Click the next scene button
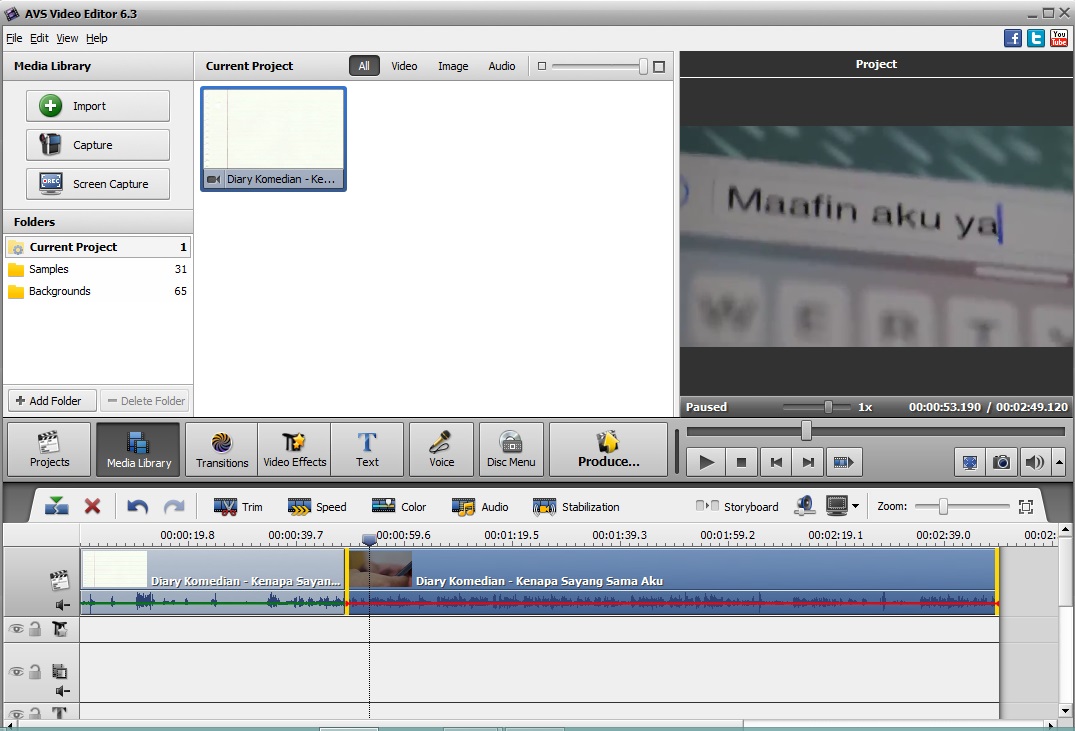 843,462
